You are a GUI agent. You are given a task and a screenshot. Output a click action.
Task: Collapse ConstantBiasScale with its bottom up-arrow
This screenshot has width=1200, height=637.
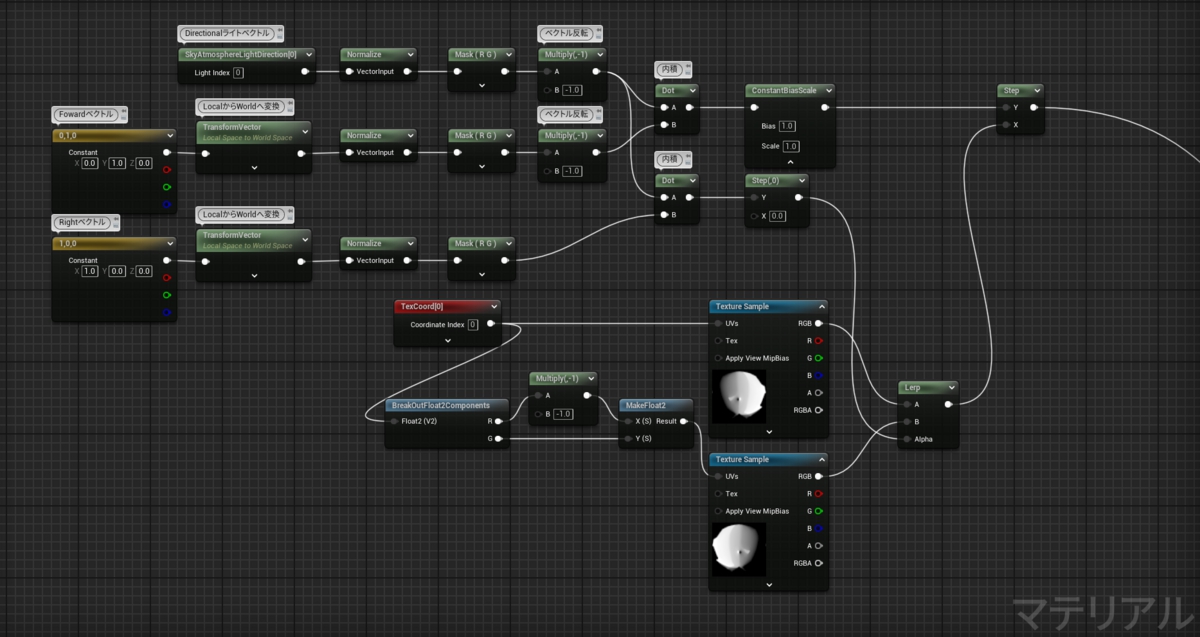pyautogui.click(x=790, y=162)
